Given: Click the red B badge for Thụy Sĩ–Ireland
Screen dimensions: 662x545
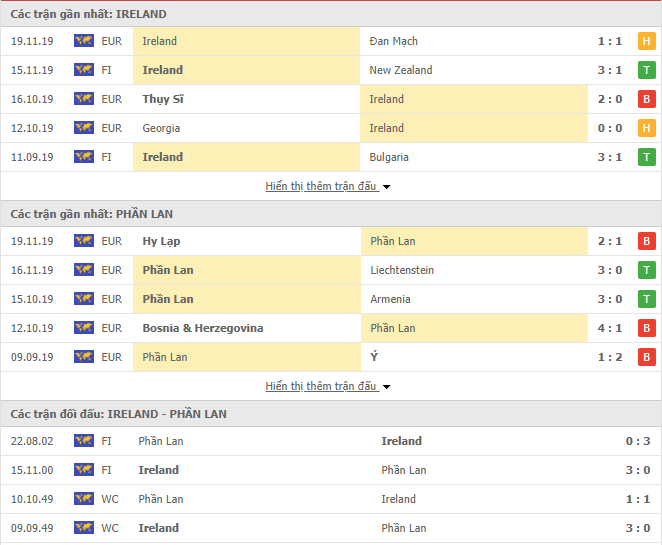Looking at the screenshot, I should pyautogui.click(x=646, y=99).
